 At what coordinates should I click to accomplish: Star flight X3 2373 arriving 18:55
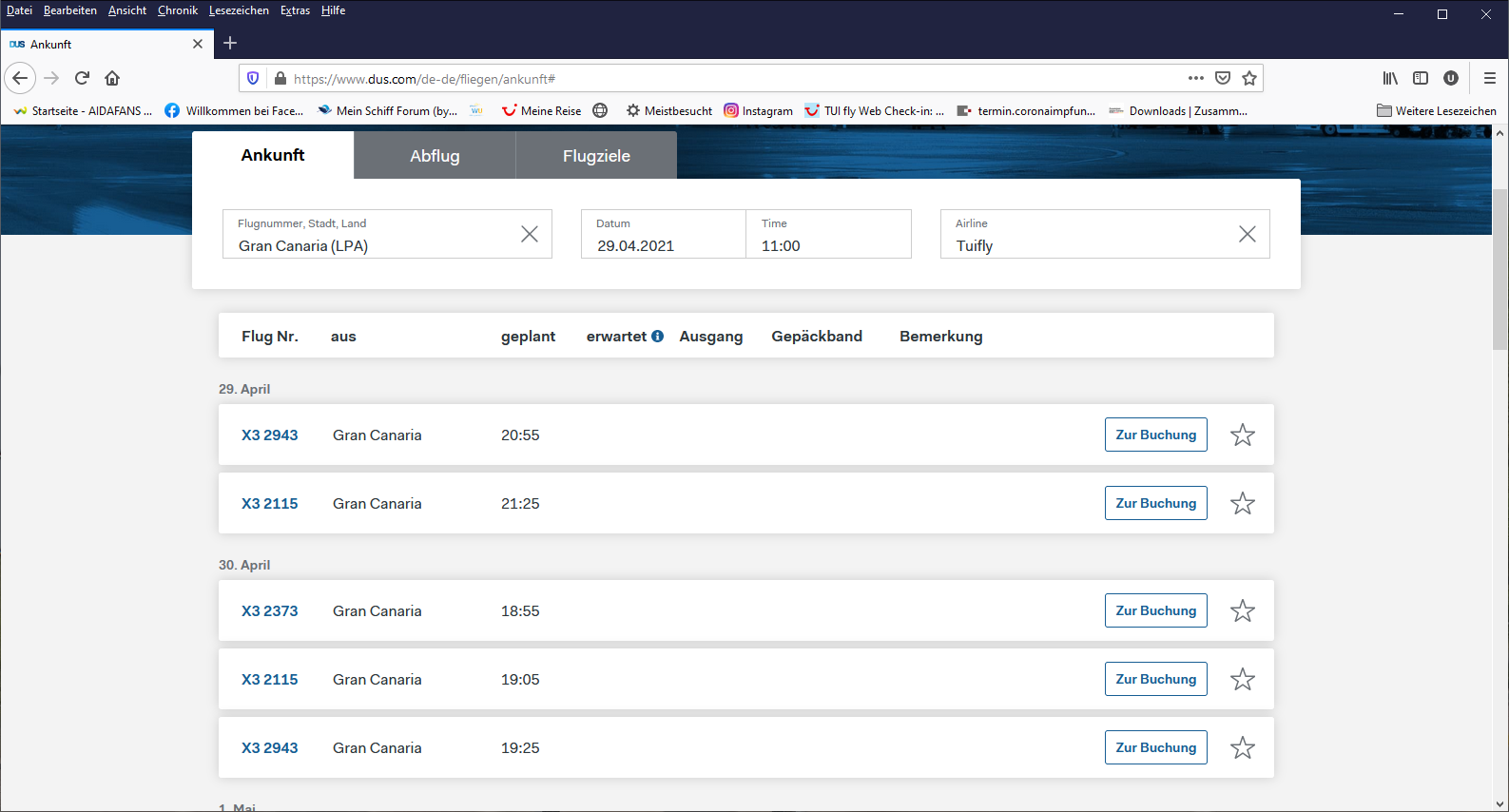(x=1242, y=611)
